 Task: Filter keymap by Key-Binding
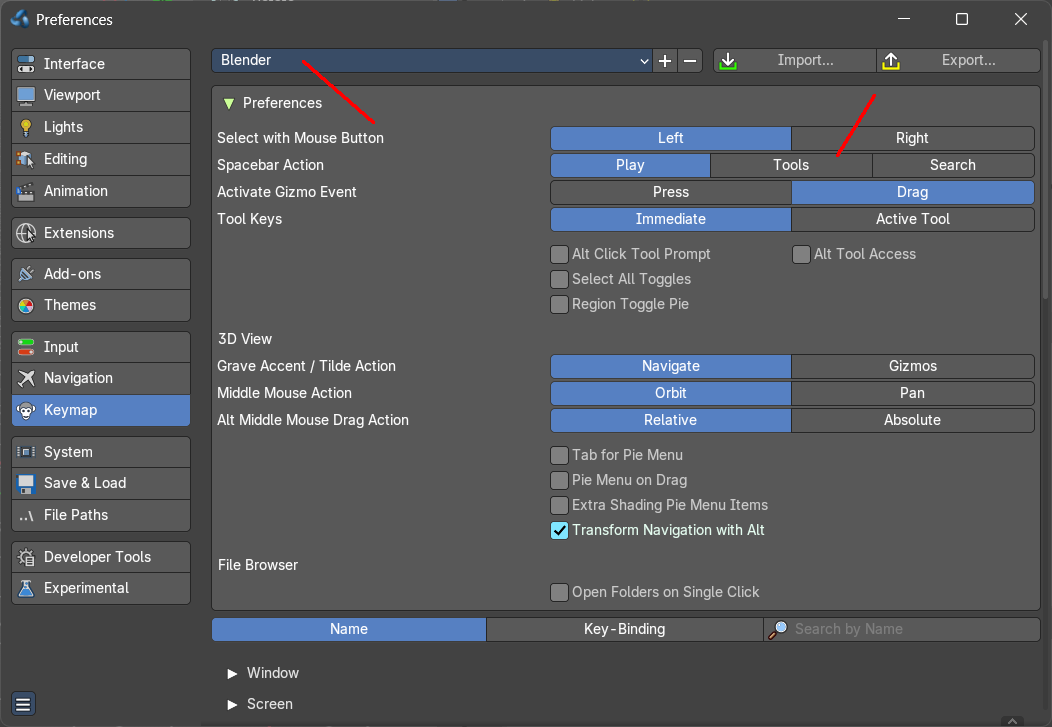[625, 629]
